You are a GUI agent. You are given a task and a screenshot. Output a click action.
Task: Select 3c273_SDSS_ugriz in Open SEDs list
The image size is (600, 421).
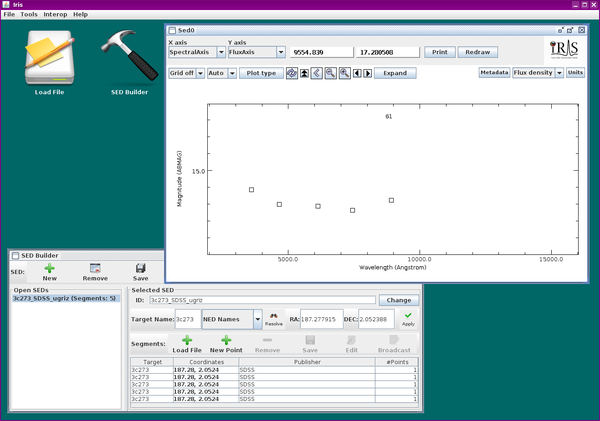pos(66,298)
